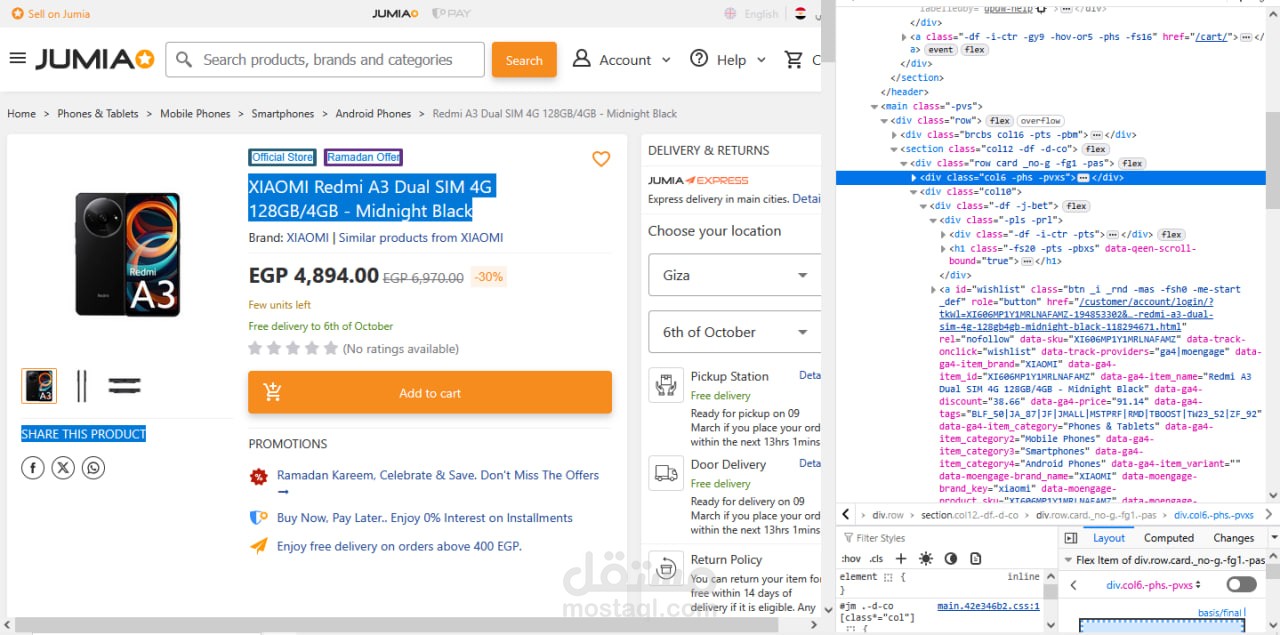Viewport: 1280px width, 635px height.
Task: Toggle light color scheme simulation sun icon
Action: pyautogui.click(x=926, y=558)
